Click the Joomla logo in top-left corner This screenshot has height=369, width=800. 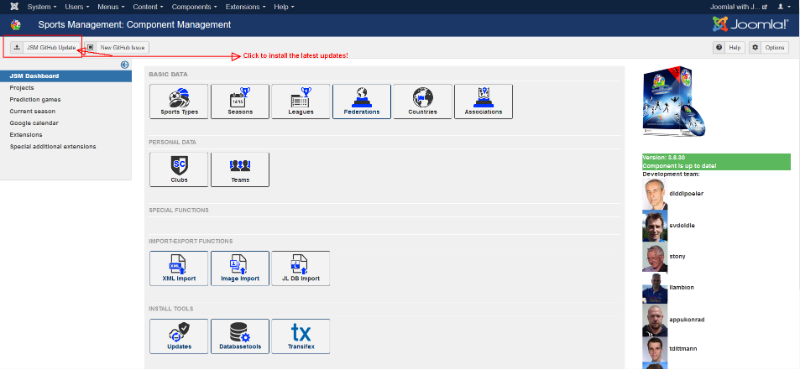[14, 7]
